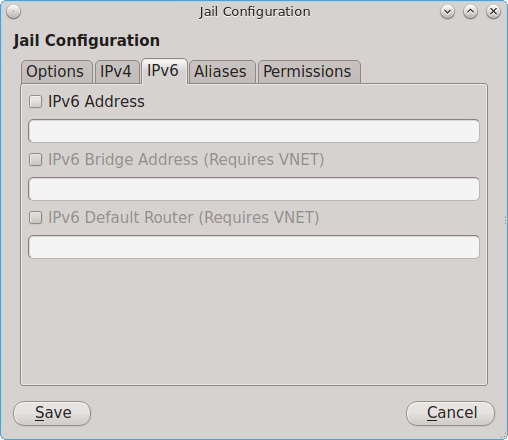The width and height of the screenshot is (508, 440).
Task: Select the IPv6 Default Router text field
Action: pos(254,247)
